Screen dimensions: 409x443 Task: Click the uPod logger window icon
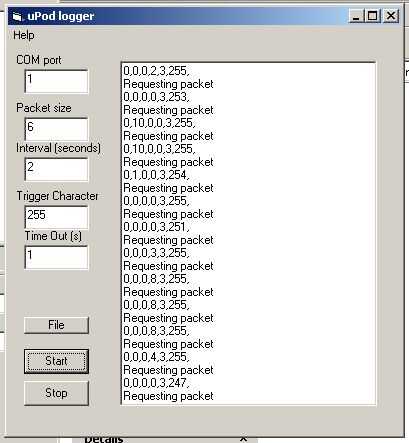tap(17, 16)
